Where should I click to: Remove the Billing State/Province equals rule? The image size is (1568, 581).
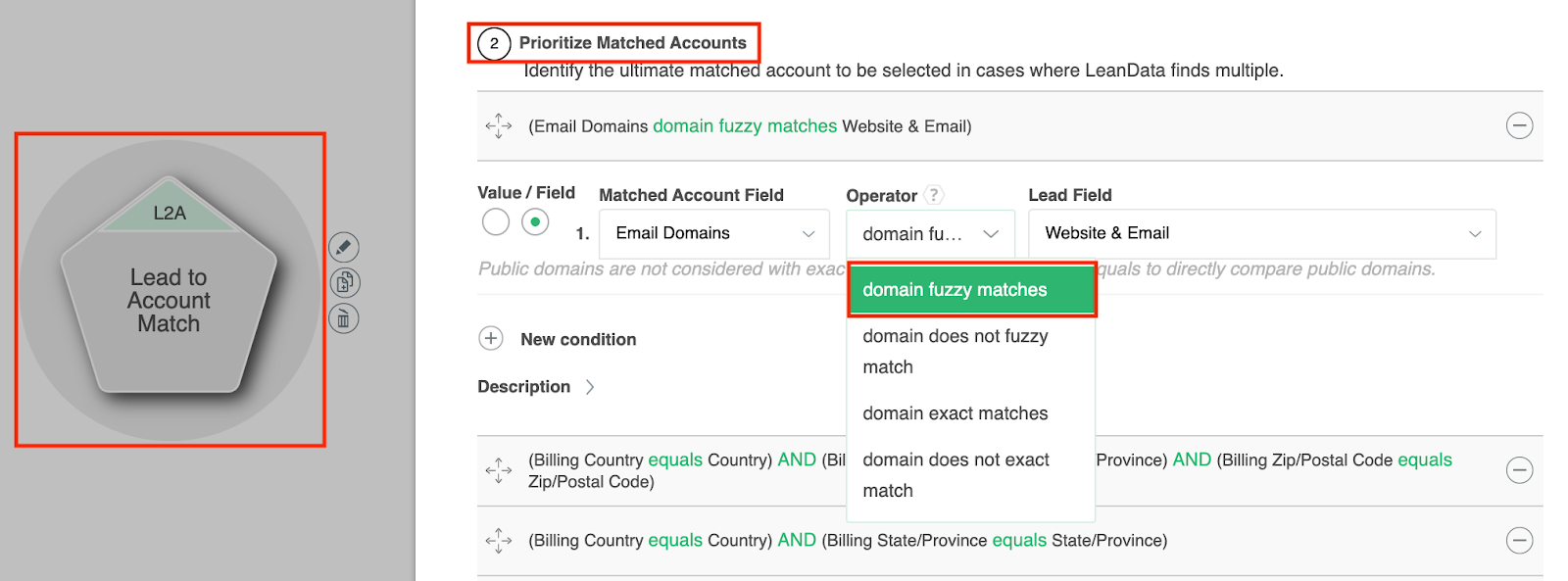[1519, 540]
